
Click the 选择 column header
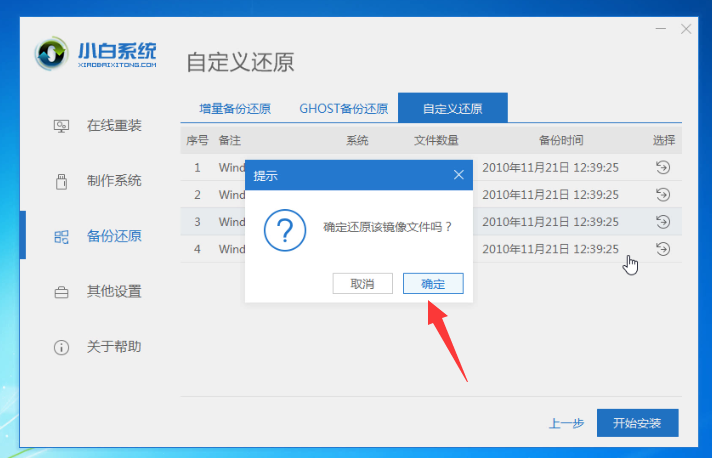point(664,140)
